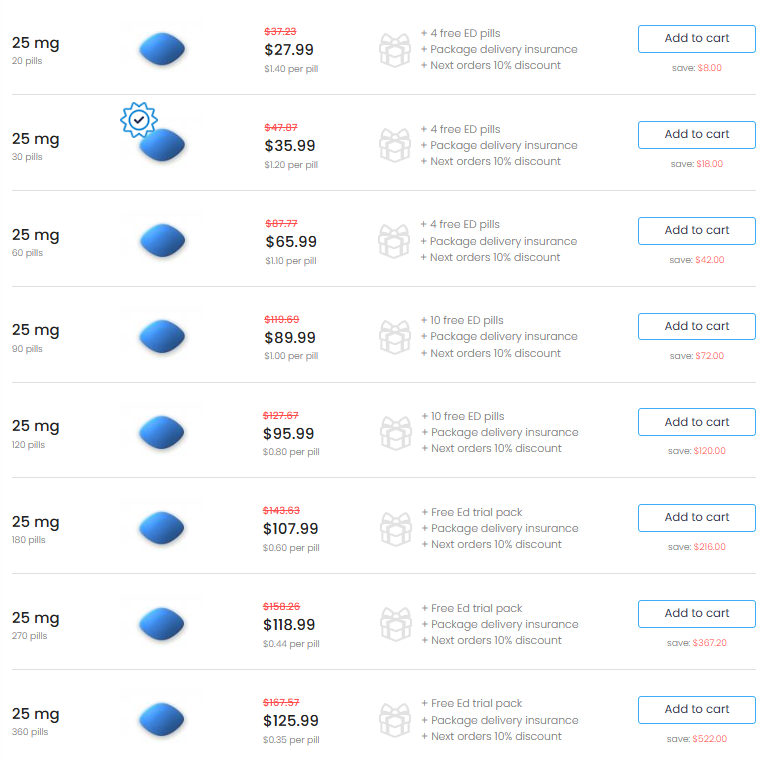Click the gift icon beside the $95.99 package
Viewport: 765px width, 757px height.
(x=395, y=433)
